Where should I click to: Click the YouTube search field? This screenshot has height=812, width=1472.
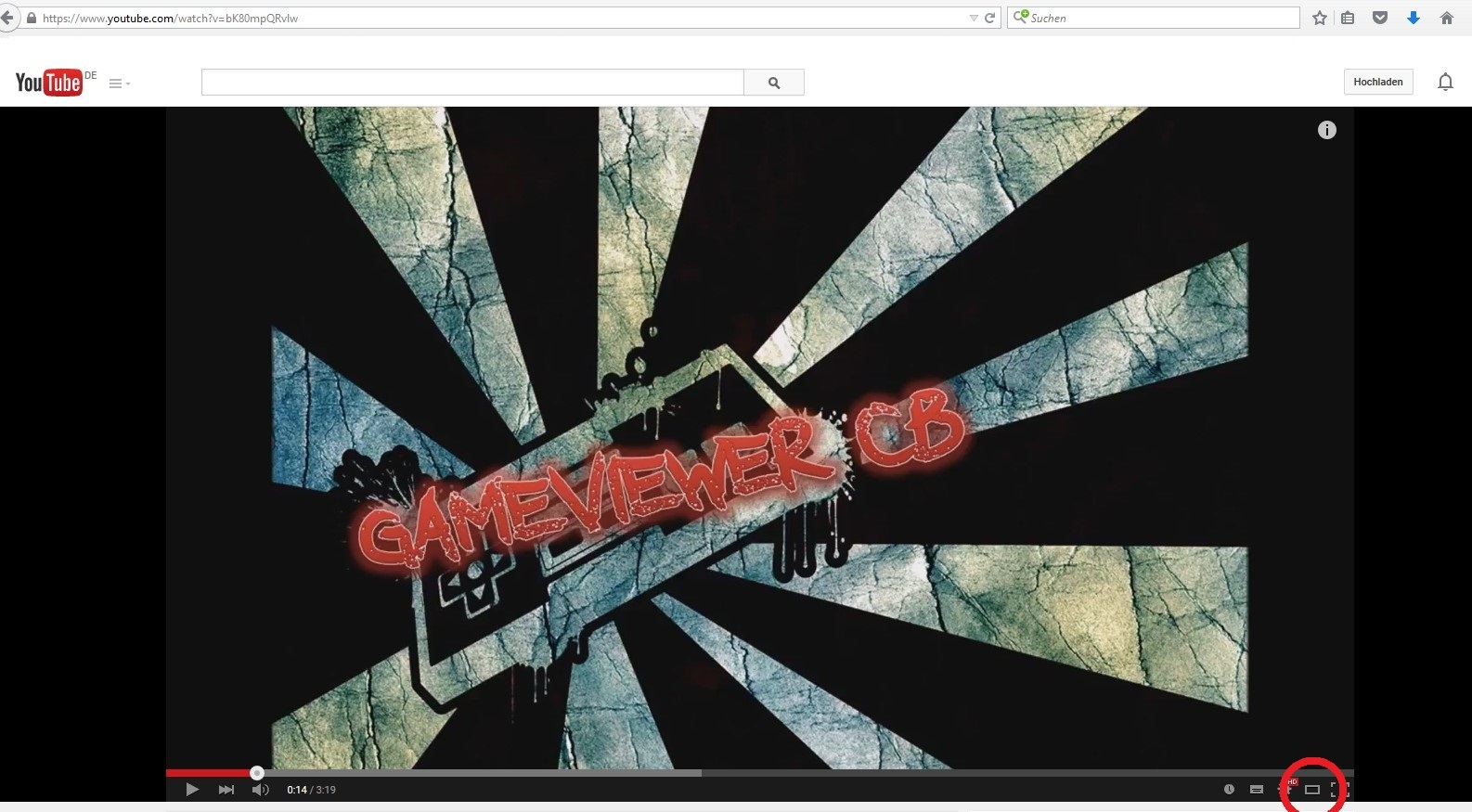click(x=472, y=83)
